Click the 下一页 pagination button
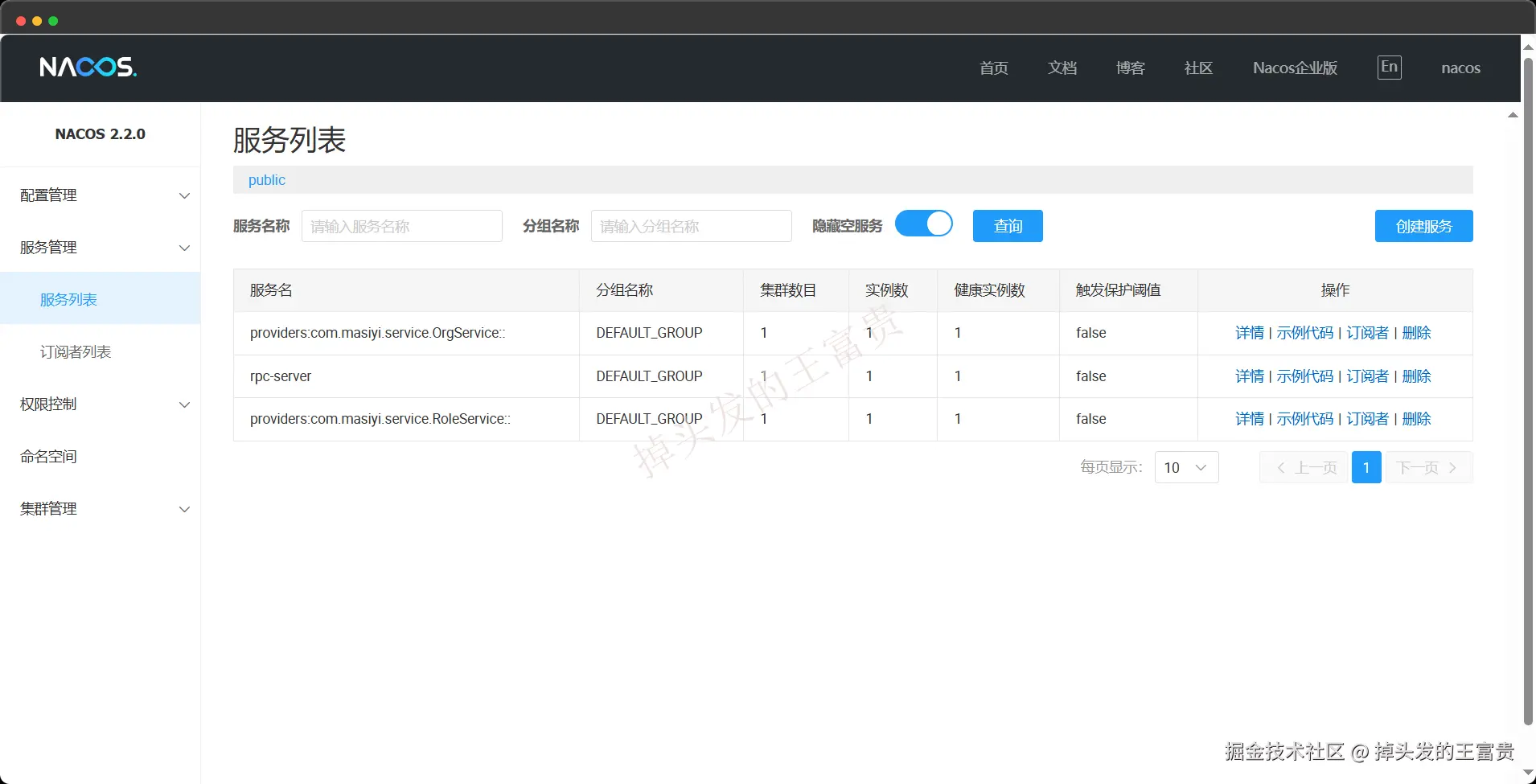 coord(1429,467)
